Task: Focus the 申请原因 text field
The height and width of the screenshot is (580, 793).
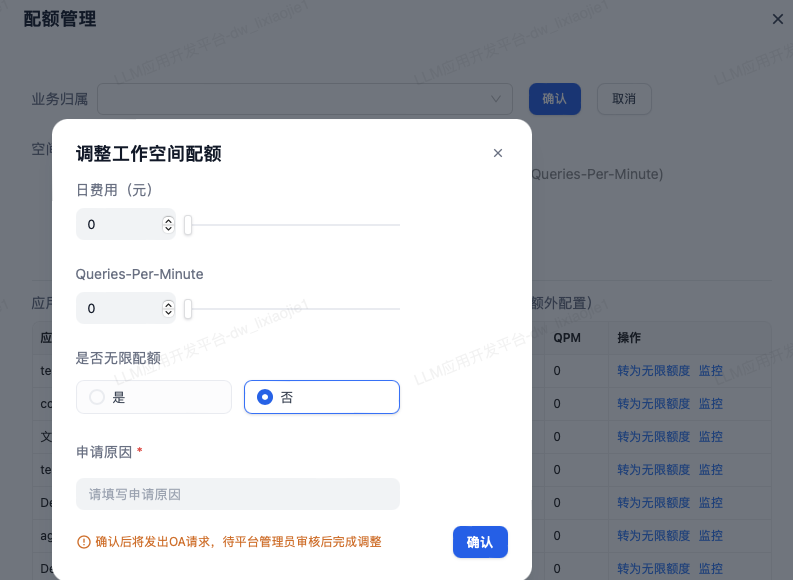Action: pos(237,494)
